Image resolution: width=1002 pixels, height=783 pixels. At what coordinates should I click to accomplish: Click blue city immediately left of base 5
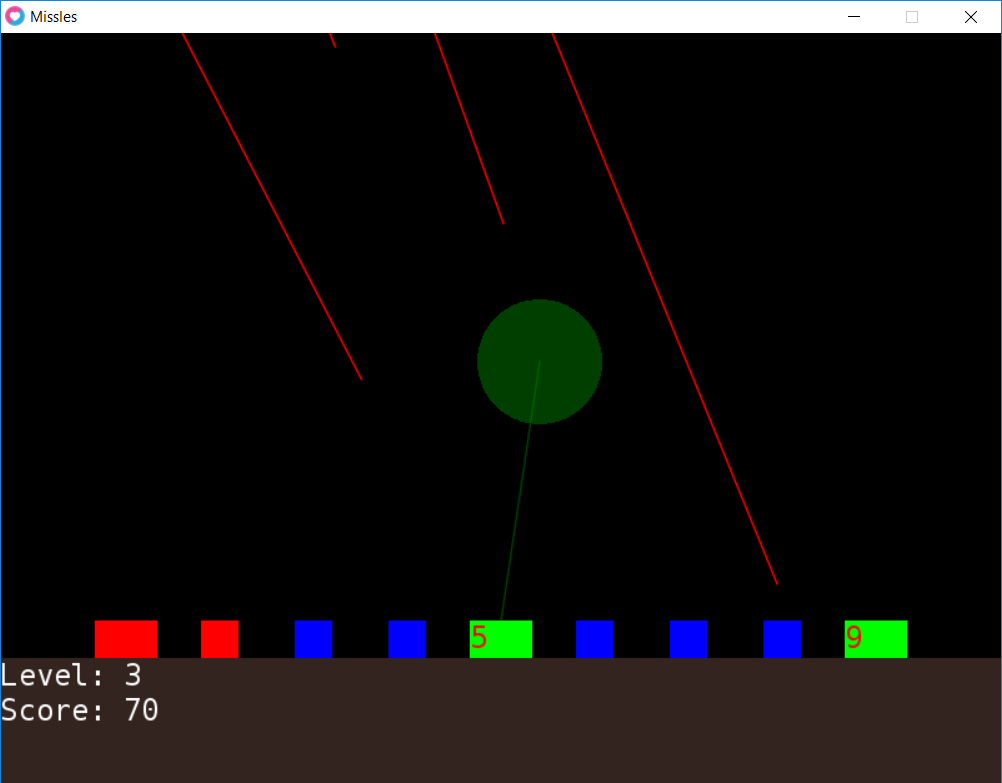coord(407,639)
